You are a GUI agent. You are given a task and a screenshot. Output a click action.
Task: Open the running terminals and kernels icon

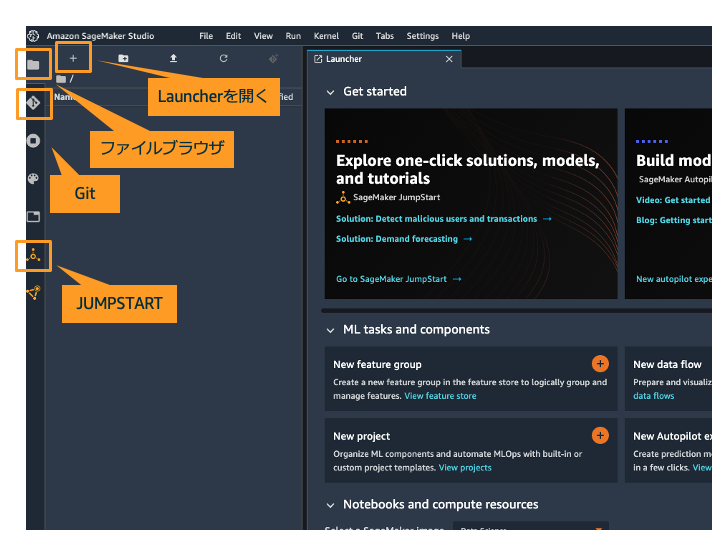click(x=33, y=141)
